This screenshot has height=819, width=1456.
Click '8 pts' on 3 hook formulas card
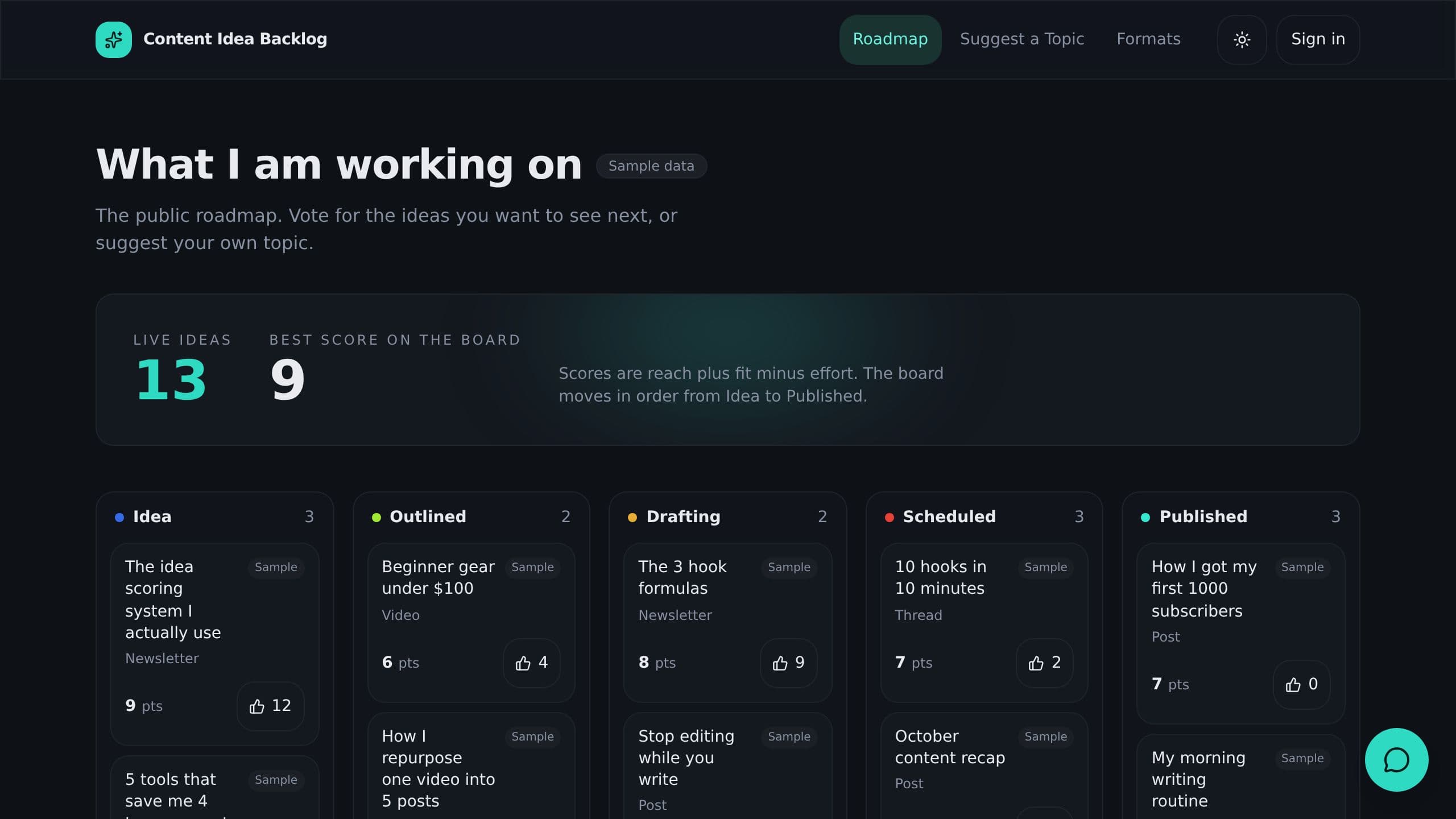(657, 663)
